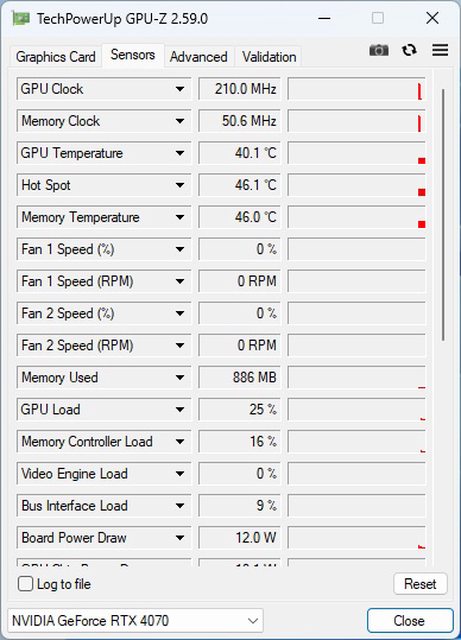
Task: Open the GPU Temperature dropdown arrow
Action: click(x=180, y=153)
